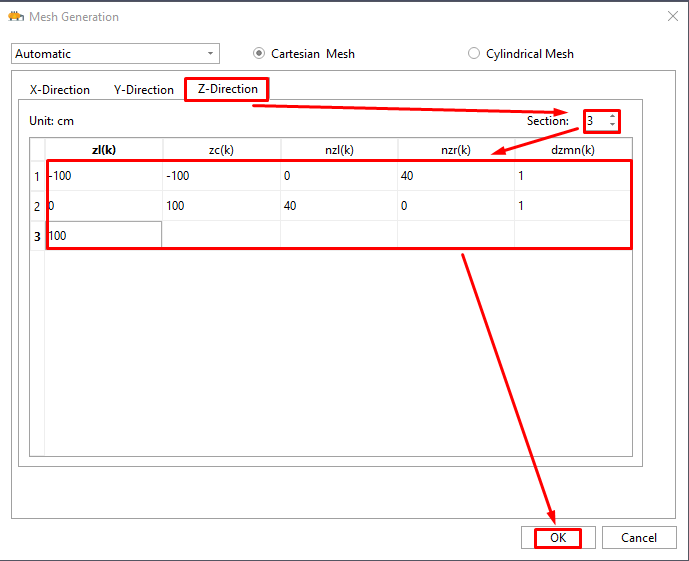Select row 3 zl(k) cell containing 100
Viewport: 689px width, 561px height.
104,235
